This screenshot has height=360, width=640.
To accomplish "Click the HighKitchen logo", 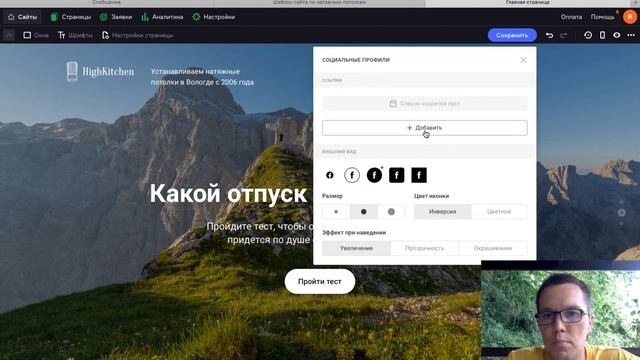I will (x=100, y=72).
